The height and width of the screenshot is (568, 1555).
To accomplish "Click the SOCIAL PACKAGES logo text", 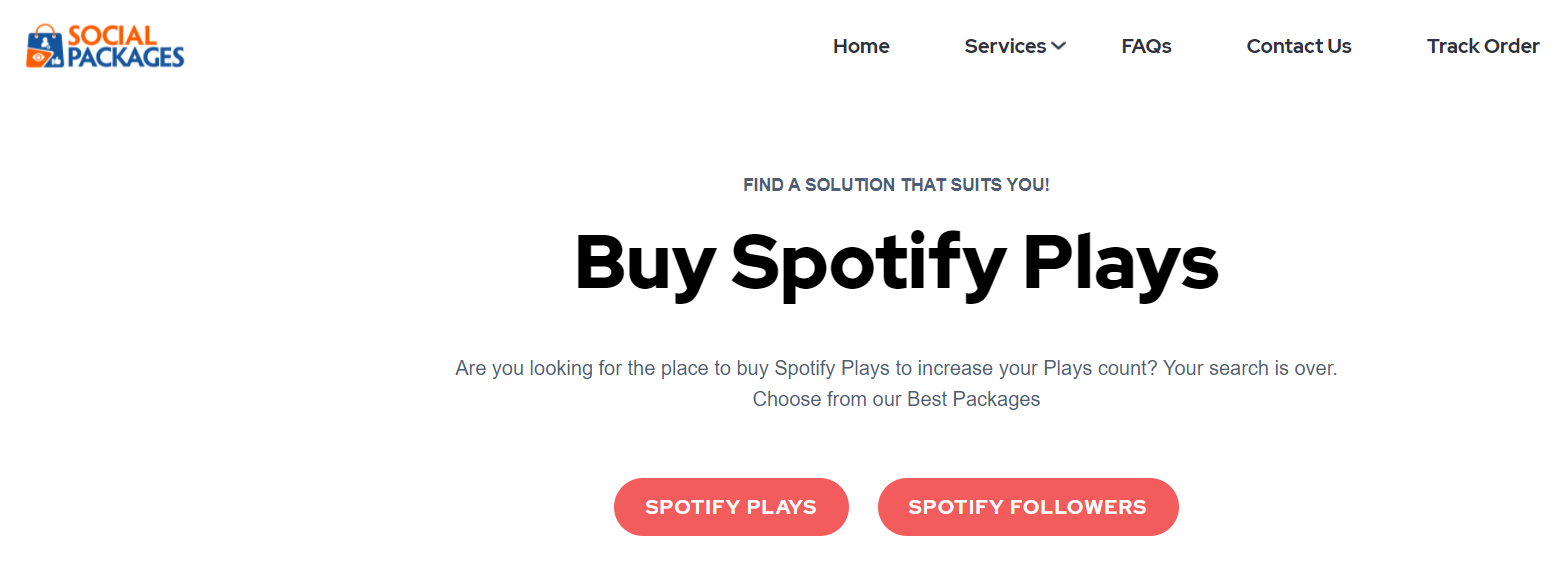I will 125,46.
